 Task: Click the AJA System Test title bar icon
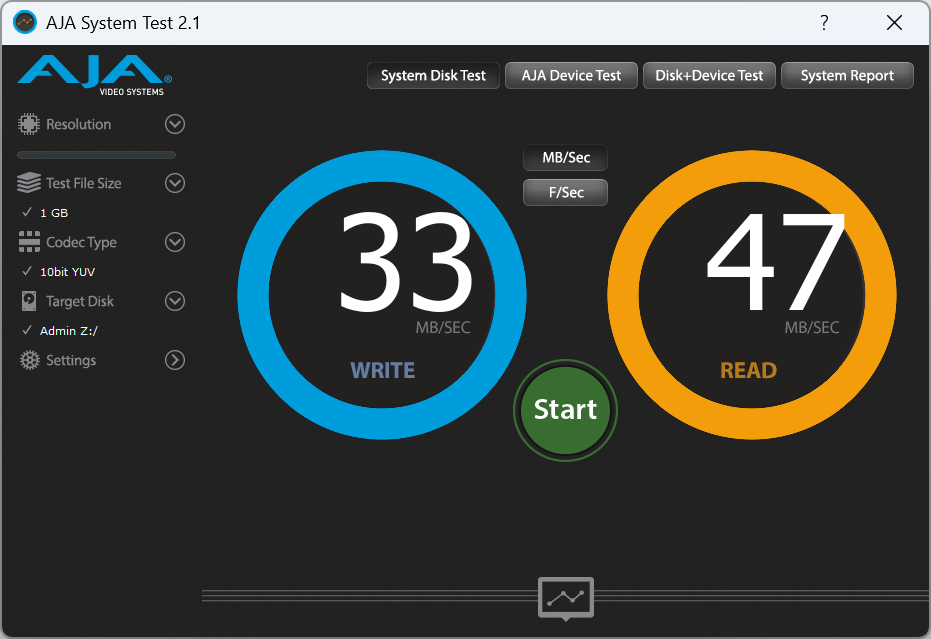(x=25, y=23)
